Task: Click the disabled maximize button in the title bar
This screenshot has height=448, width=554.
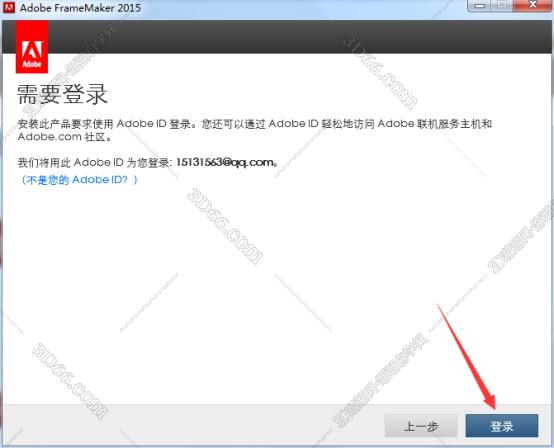Action: coord(503,5)
